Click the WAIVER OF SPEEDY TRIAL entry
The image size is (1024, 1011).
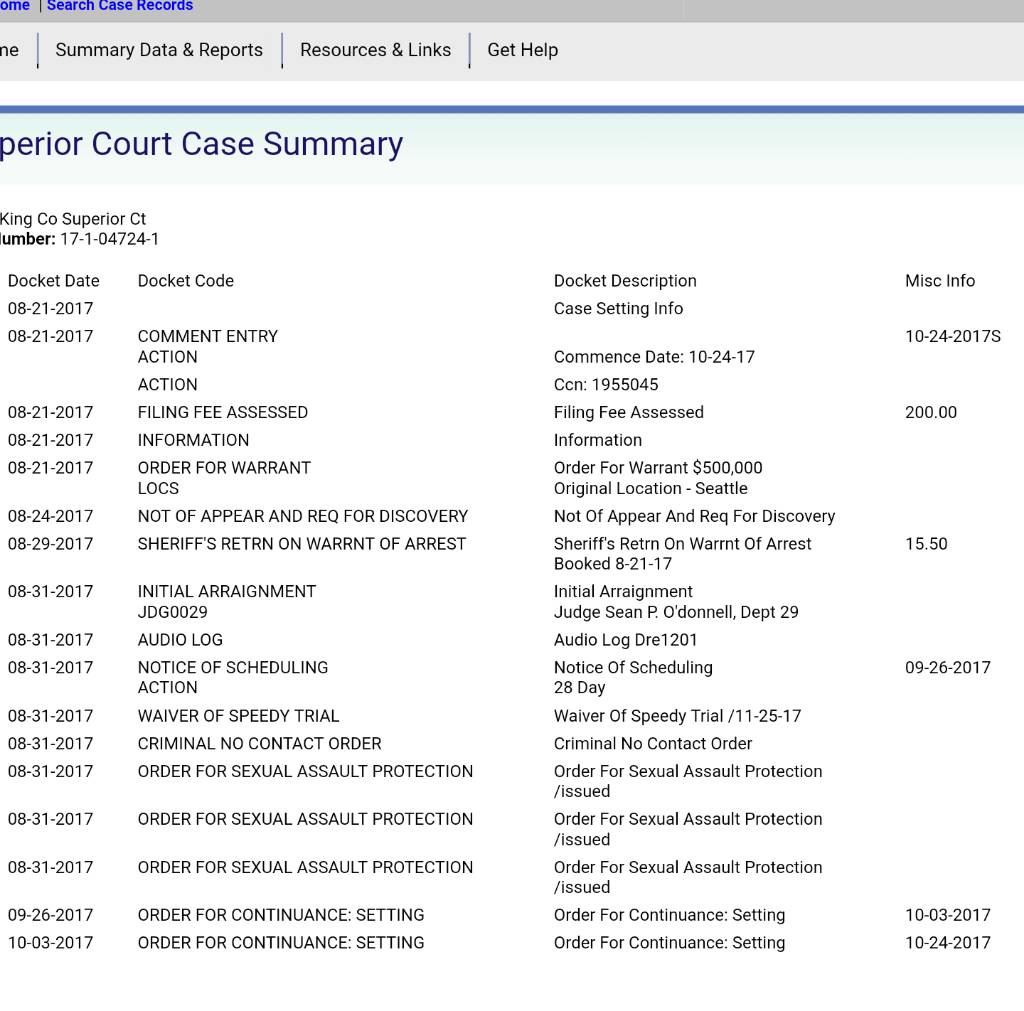tap(238, 716)
